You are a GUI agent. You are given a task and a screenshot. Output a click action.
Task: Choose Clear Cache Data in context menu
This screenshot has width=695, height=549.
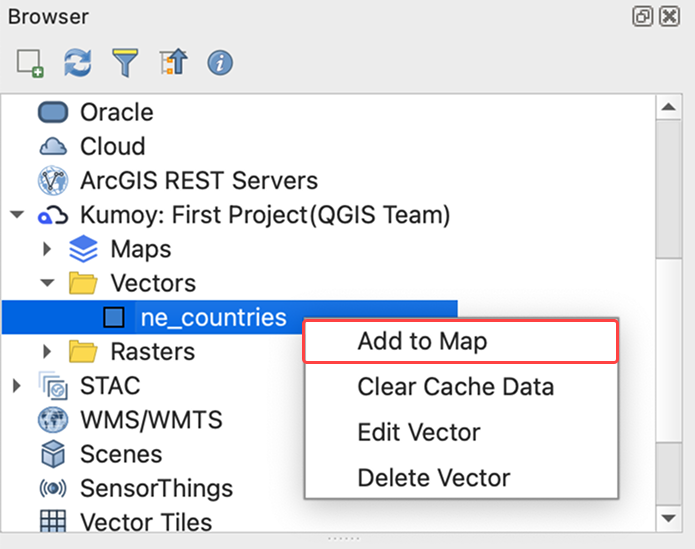click(x=461, y=387)
